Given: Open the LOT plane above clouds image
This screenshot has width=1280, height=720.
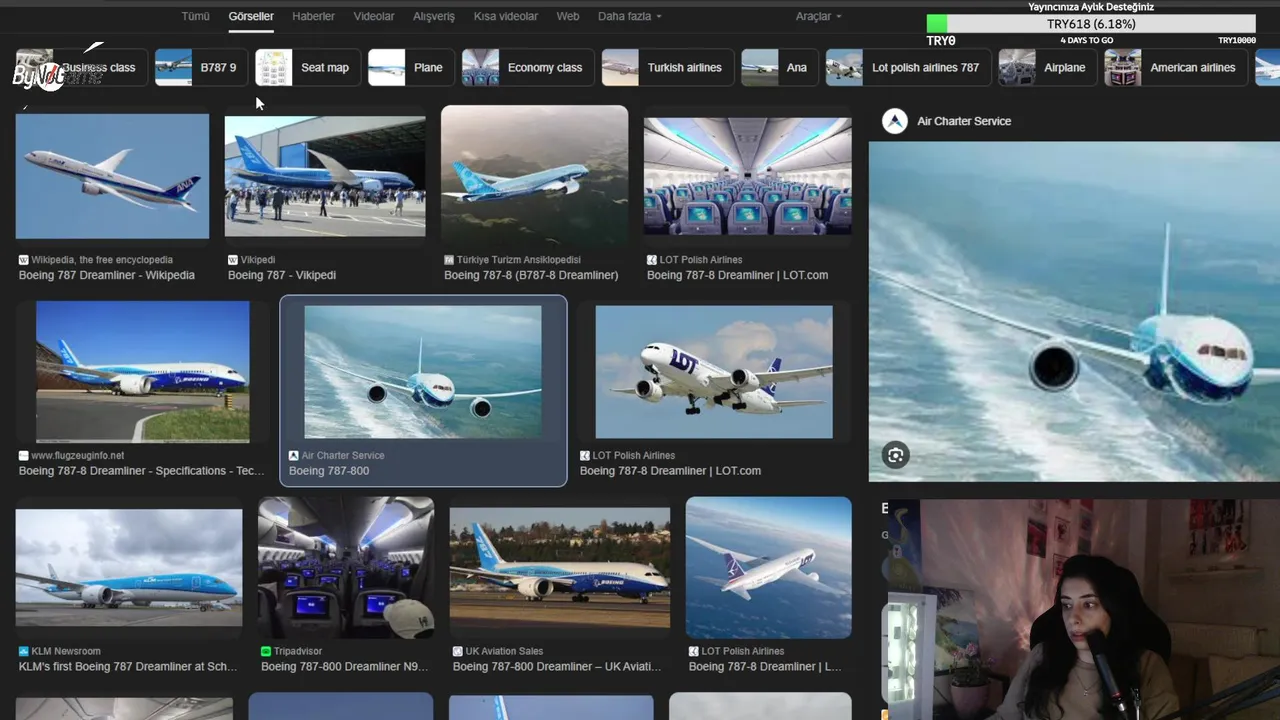Looking at the screenshot, I should tap(769, 568).
